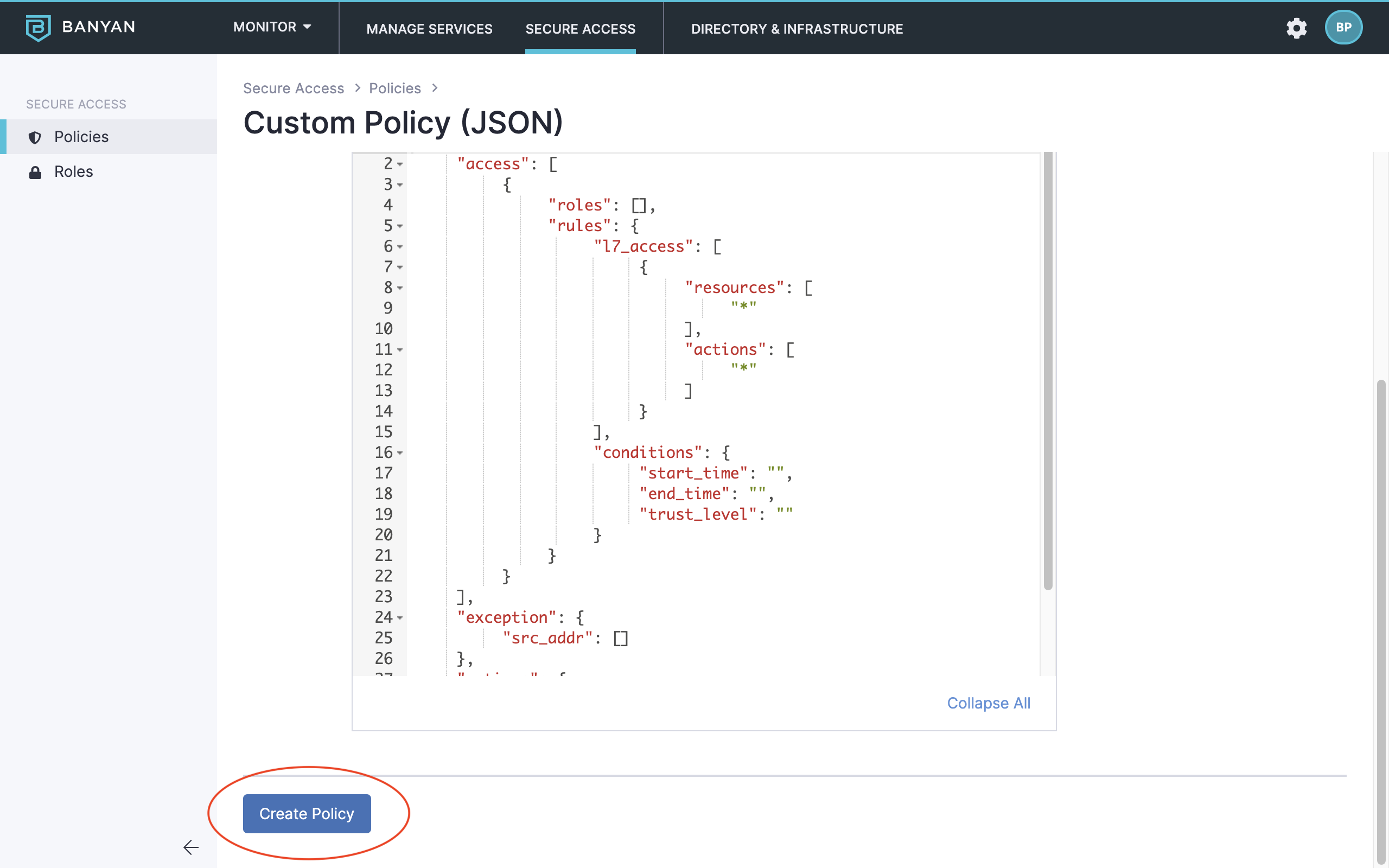The image size is (1389, 868).
Task: Click the shield icon beside Policies
Action: (35, 137)
